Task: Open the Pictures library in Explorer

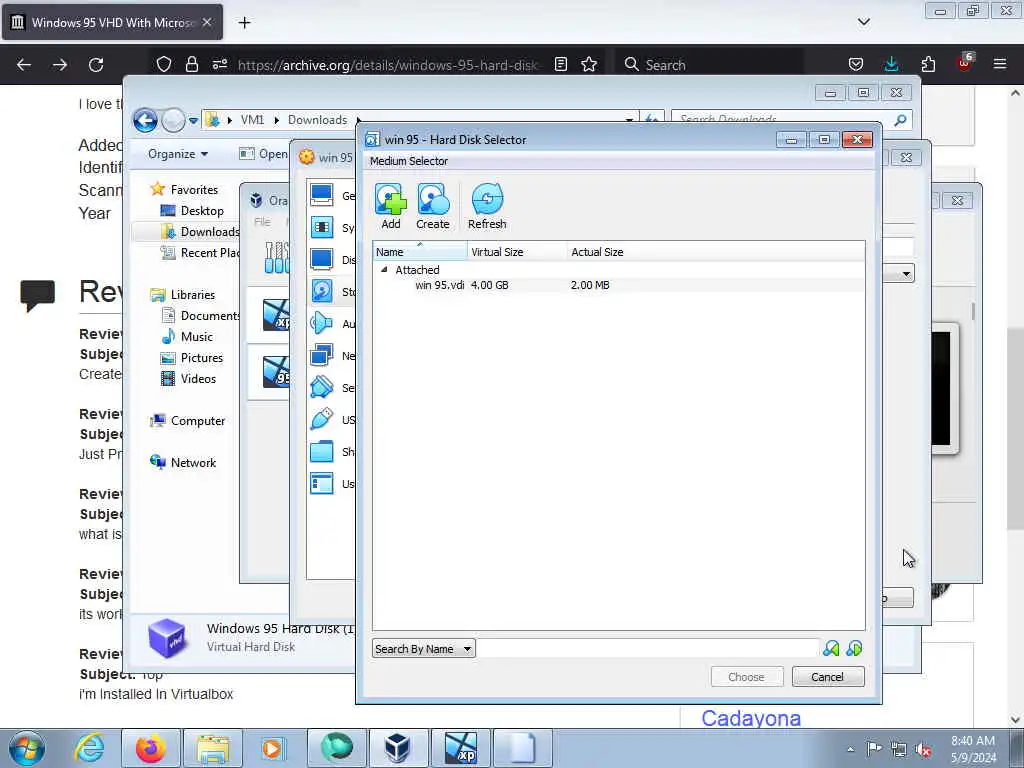Action: (x=192, y=358)
